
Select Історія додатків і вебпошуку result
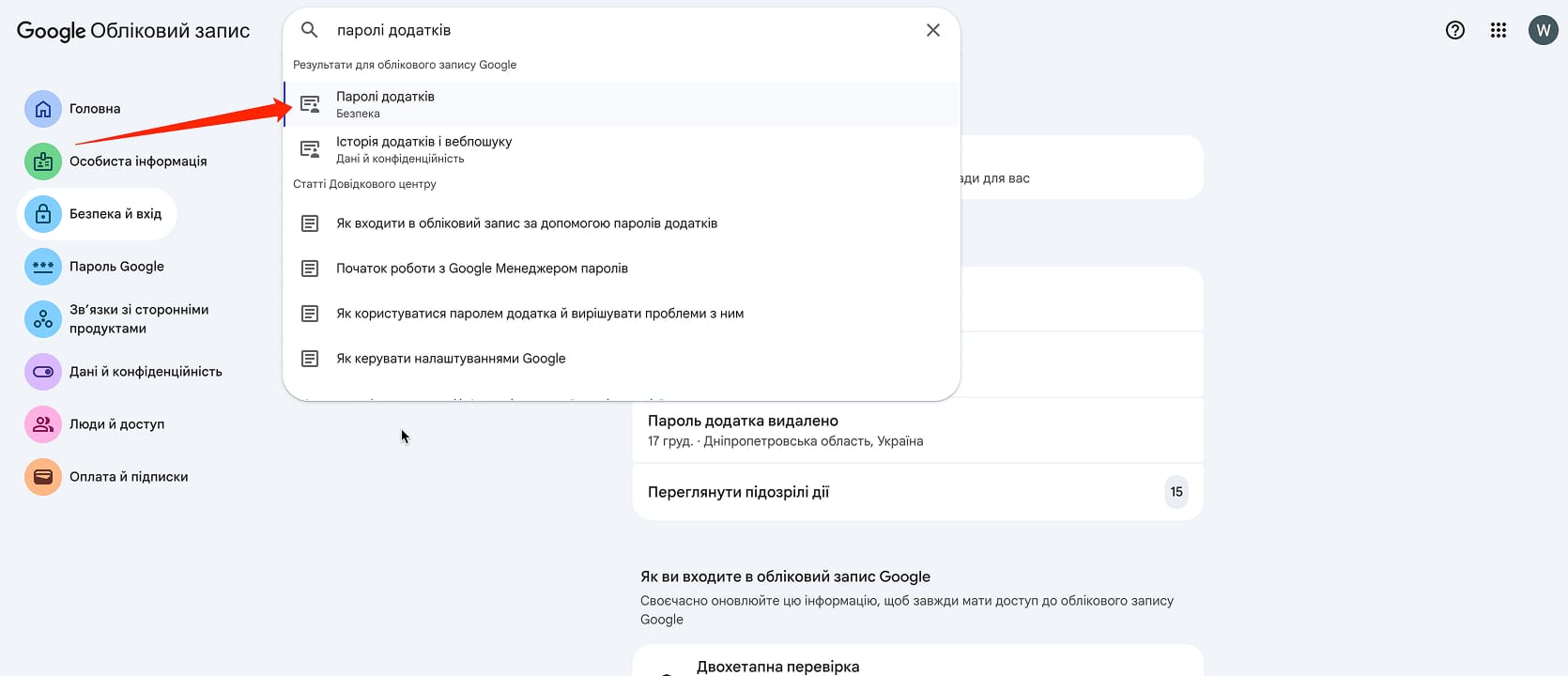coord(423,148)
